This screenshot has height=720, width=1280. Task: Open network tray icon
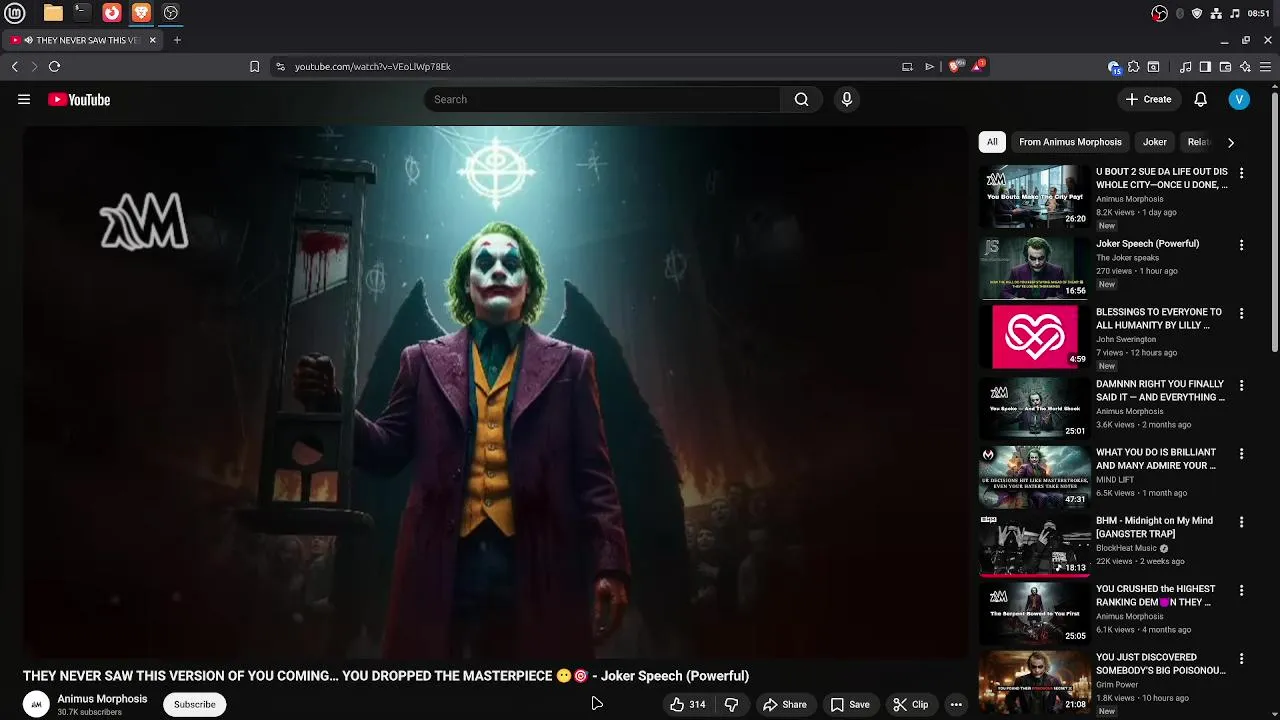[1216, 13]
